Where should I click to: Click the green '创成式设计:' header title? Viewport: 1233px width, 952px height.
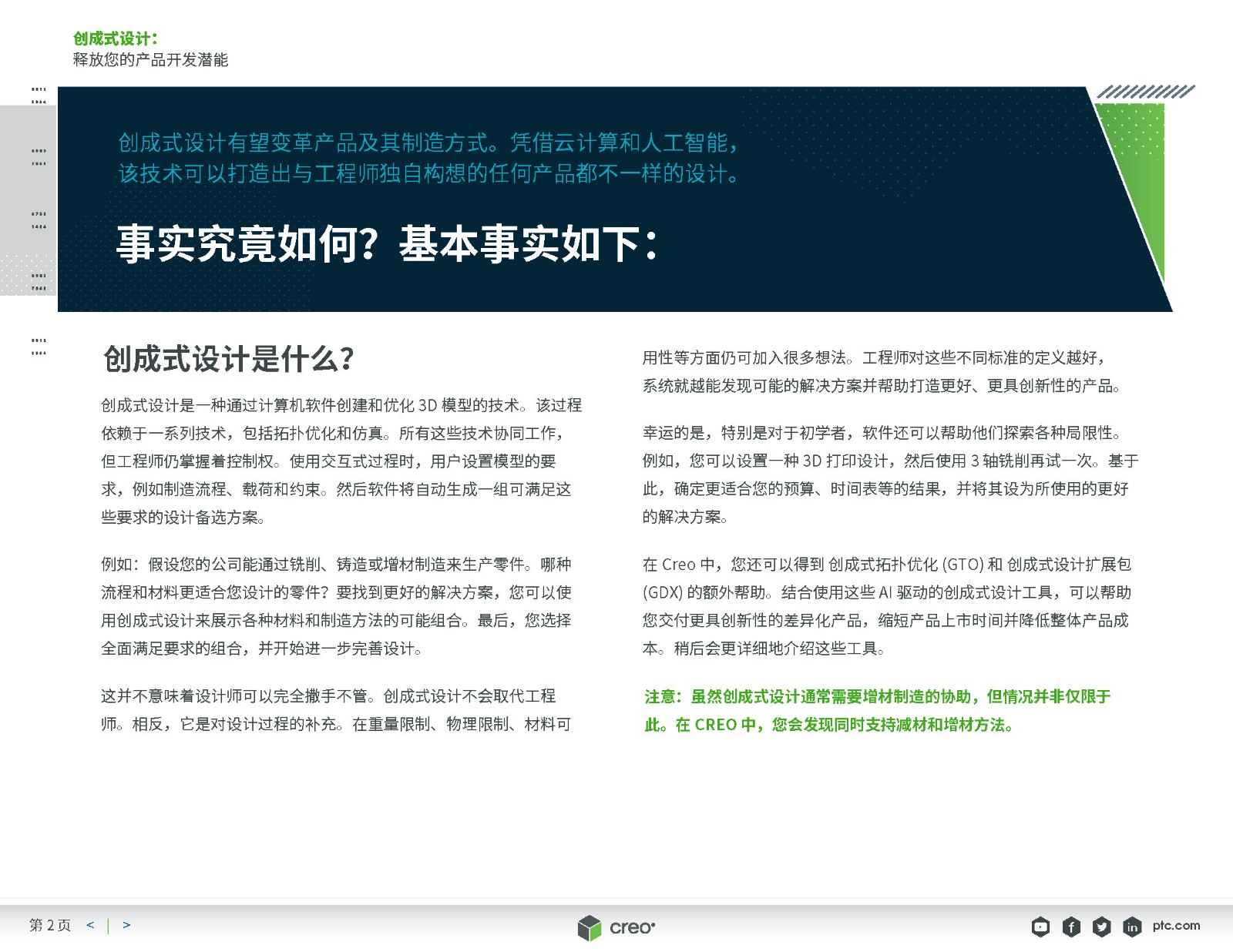116,39
